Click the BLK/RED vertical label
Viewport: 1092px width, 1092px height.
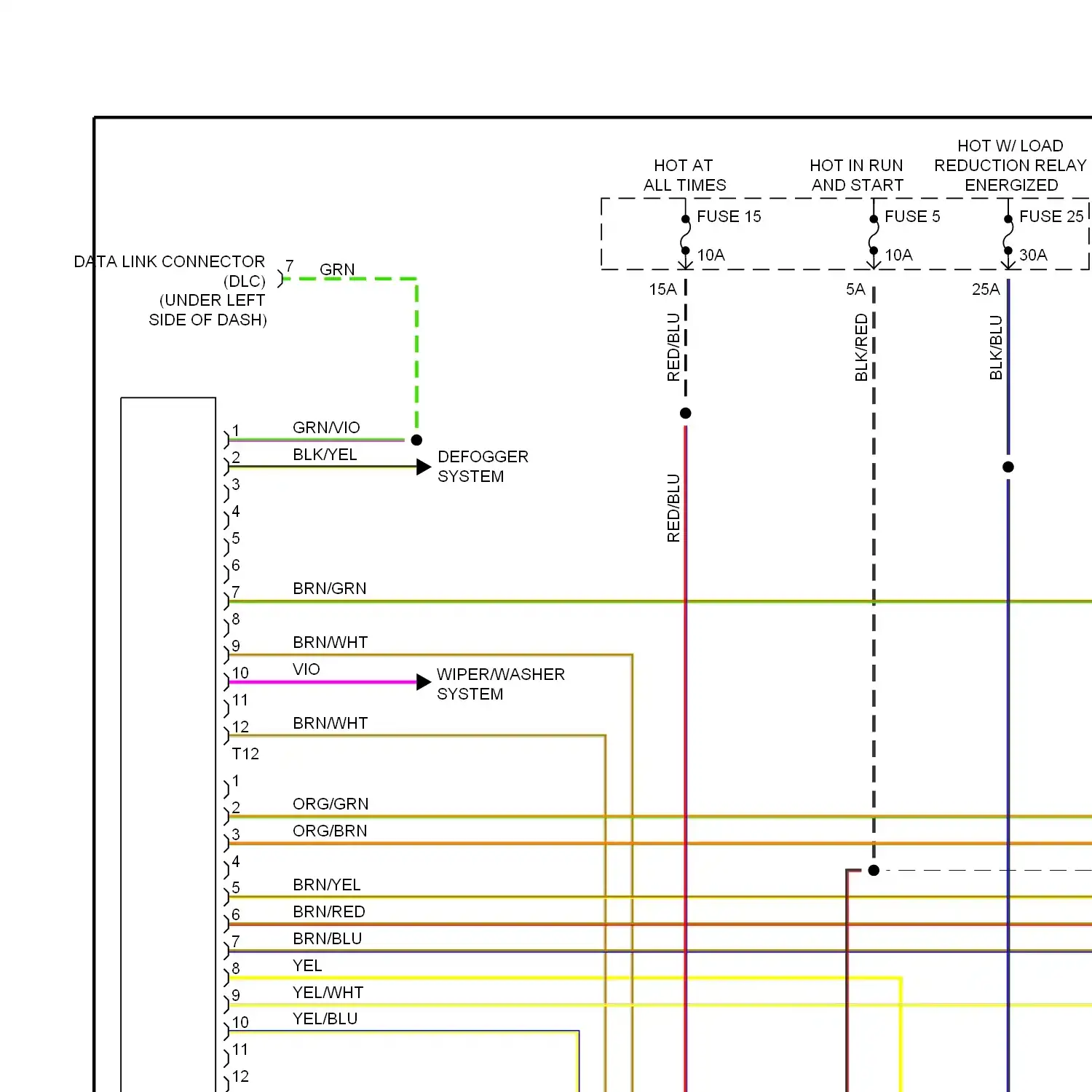point(861,347)
